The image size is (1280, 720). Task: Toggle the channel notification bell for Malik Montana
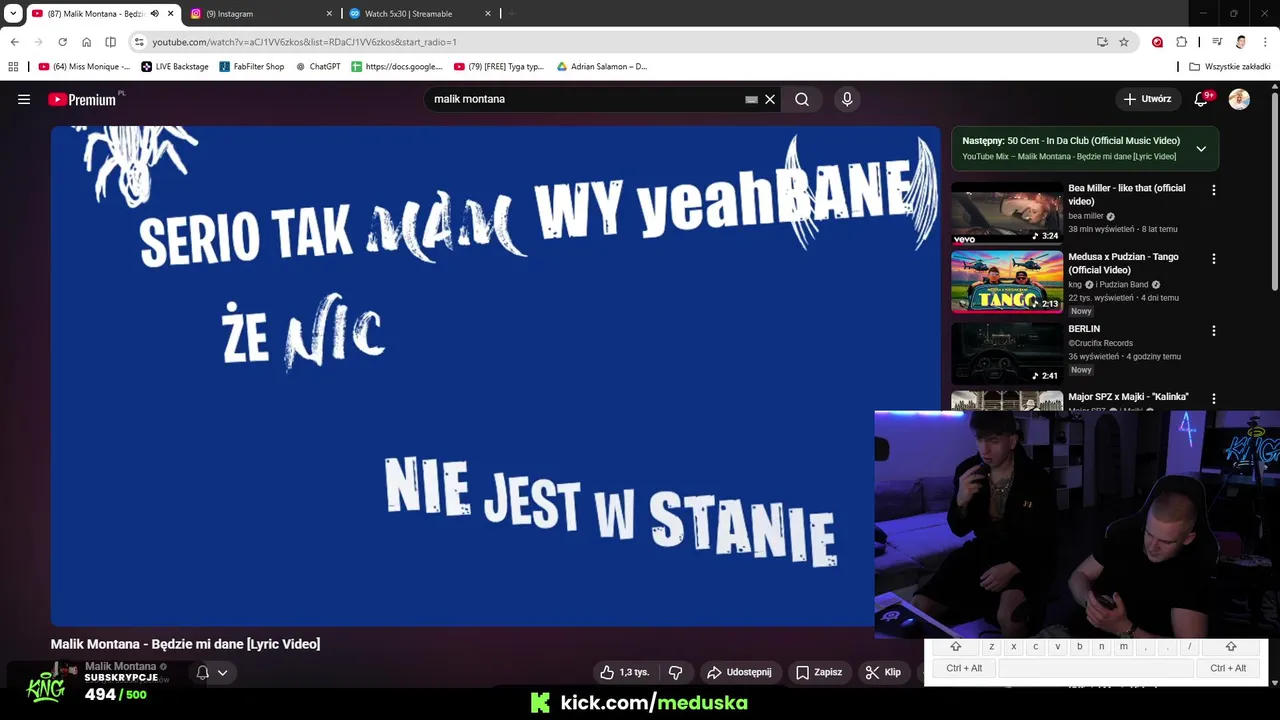[x=202, y=672]
